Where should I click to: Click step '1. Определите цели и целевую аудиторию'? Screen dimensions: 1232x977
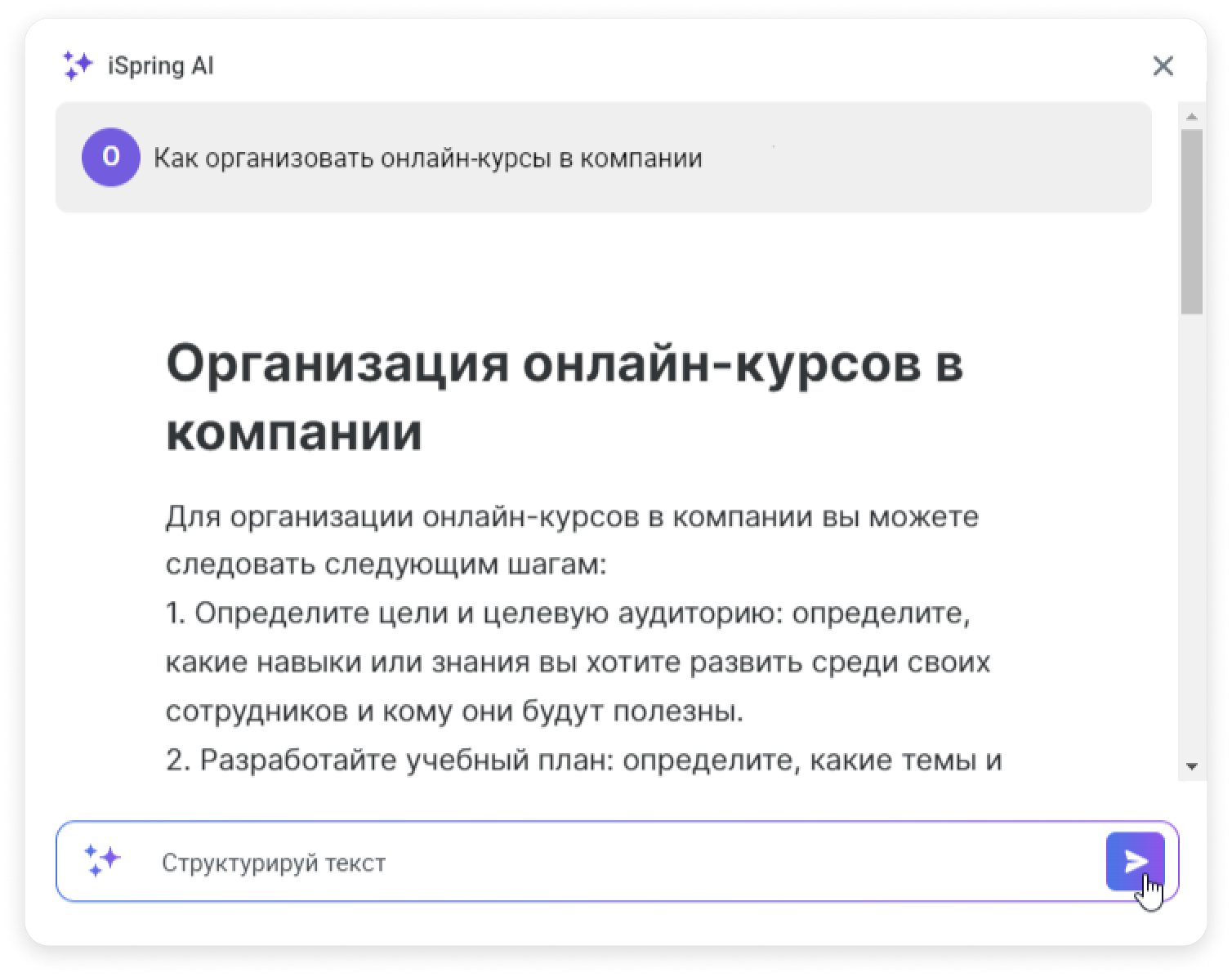click(x=474, y=613)
